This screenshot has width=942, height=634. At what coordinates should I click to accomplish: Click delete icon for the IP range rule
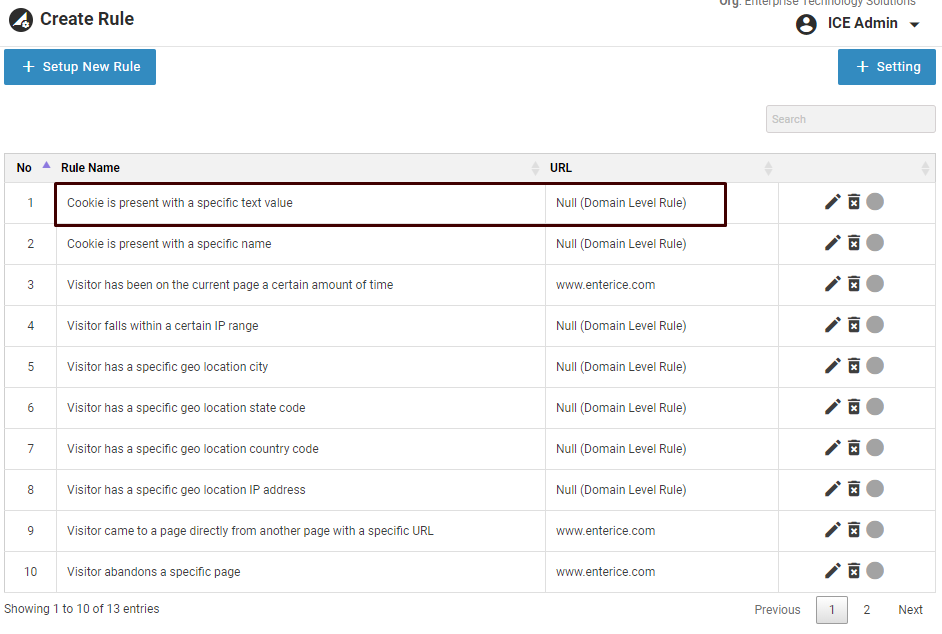pos(854,325)
